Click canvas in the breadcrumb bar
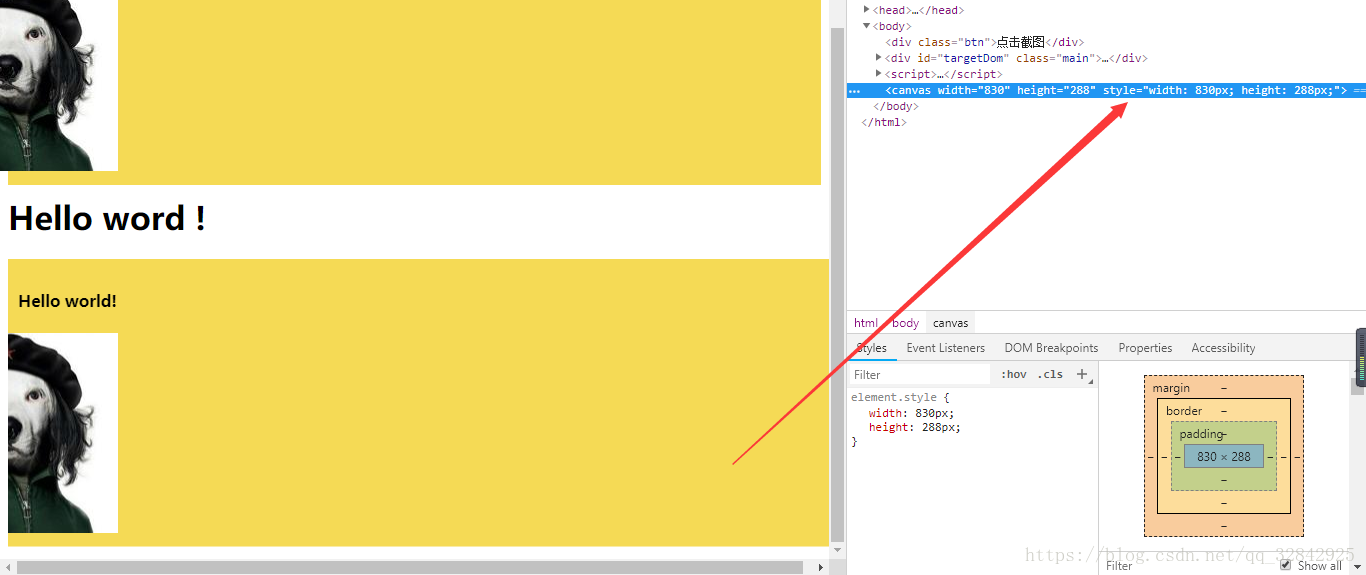1366x575 pixels. 950,323
